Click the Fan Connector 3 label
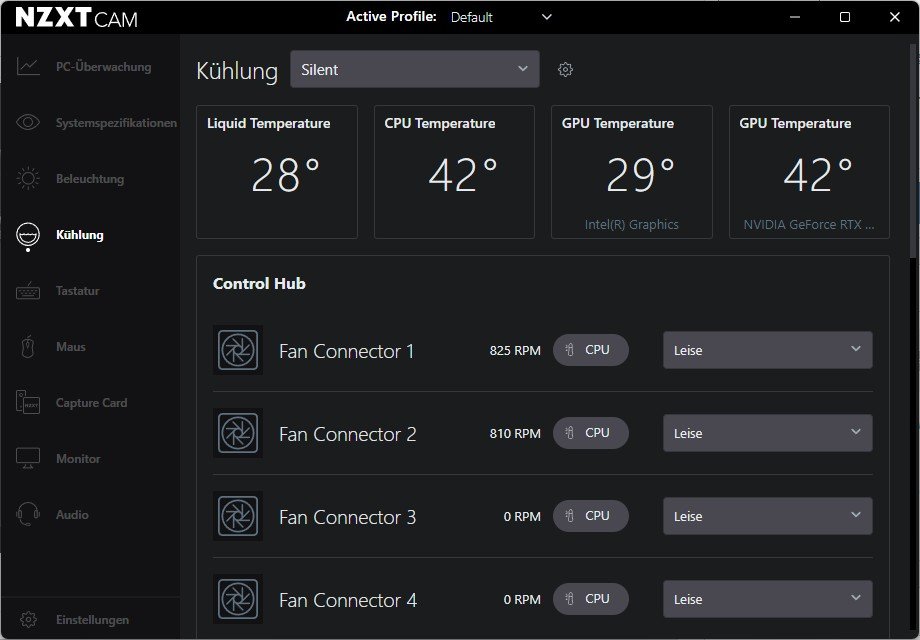This screenshot has width=920, height=640. click(347, 517)
